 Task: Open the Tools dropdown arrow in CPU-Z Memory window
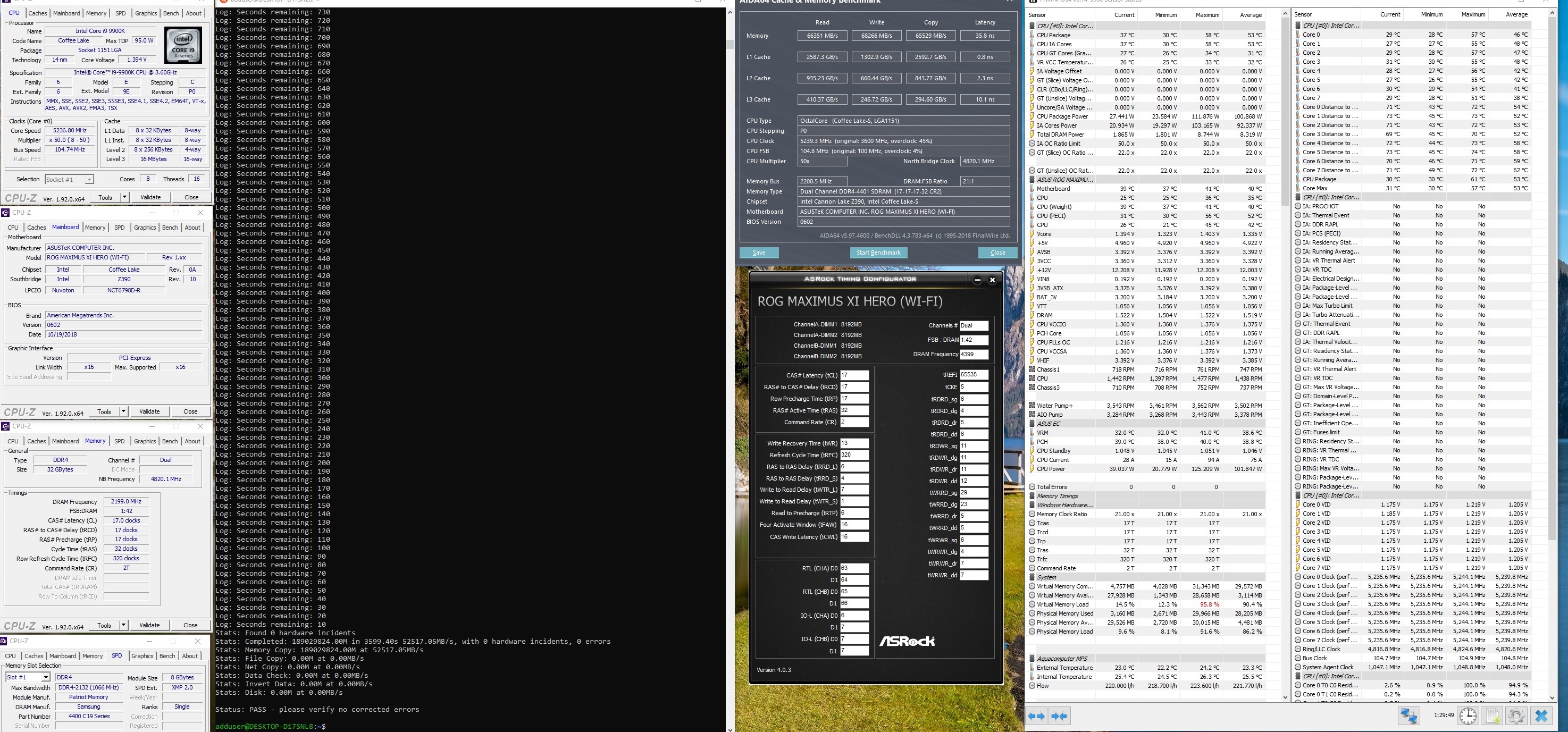(x=123, y=625)
